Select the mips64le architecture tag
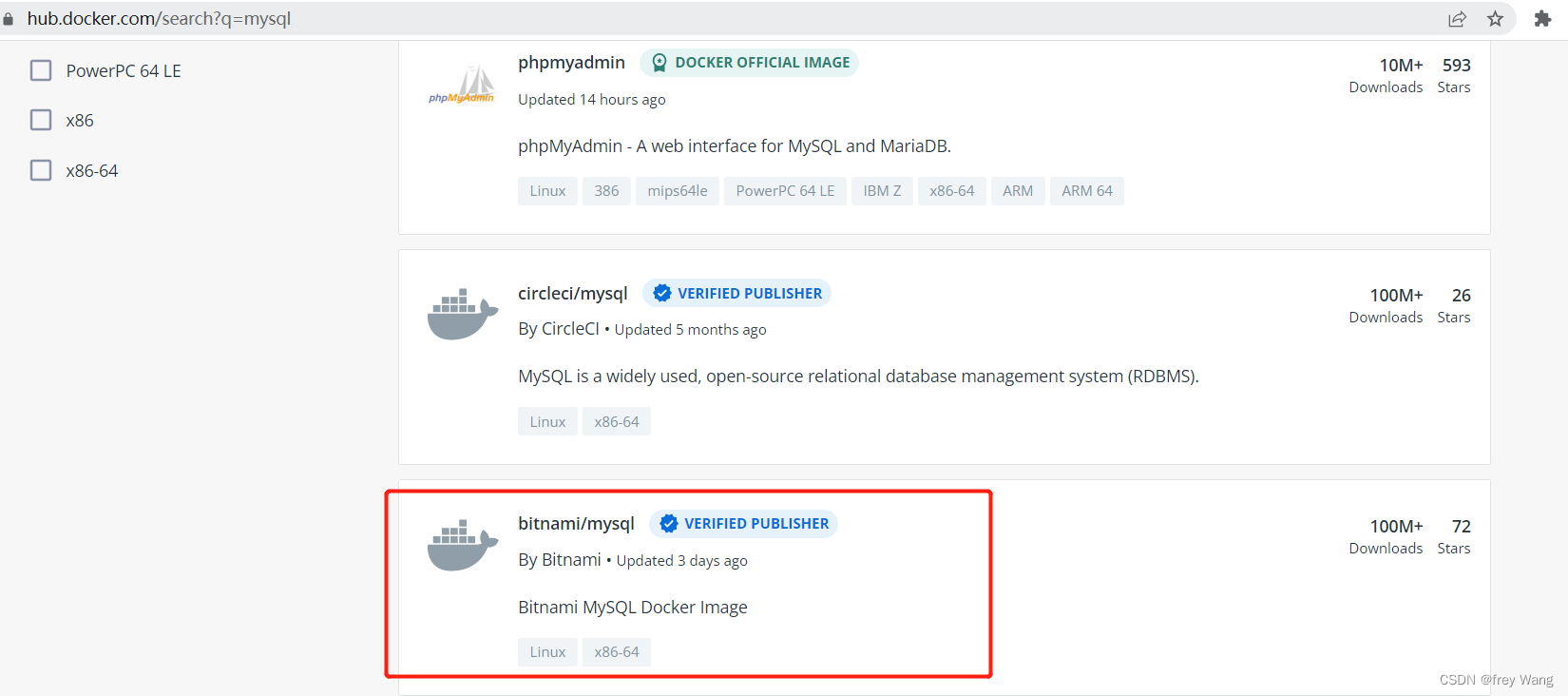 [678, 191]
